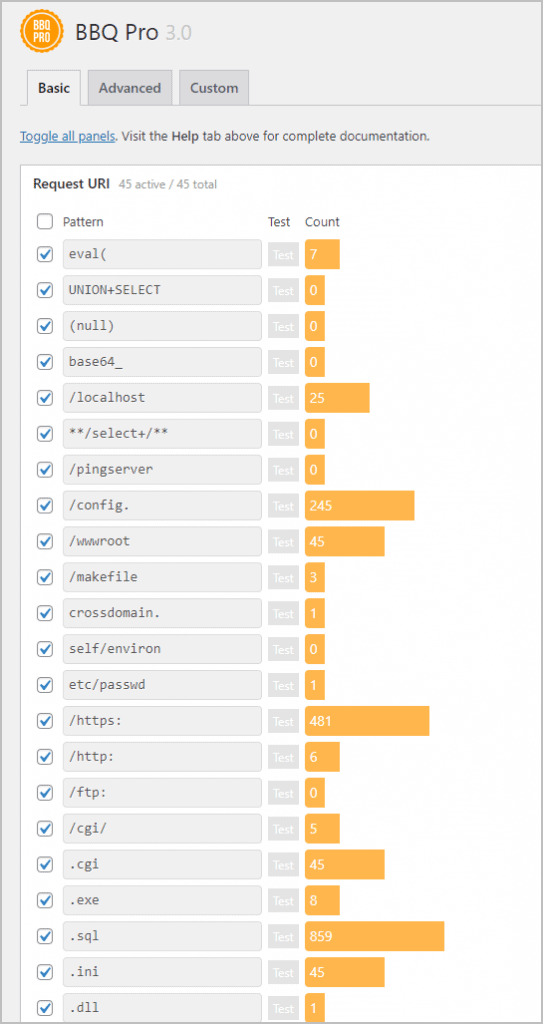Toggle the .sql pattern checkbox
This screenshot has width=543, height=1024.
[44, 936]
